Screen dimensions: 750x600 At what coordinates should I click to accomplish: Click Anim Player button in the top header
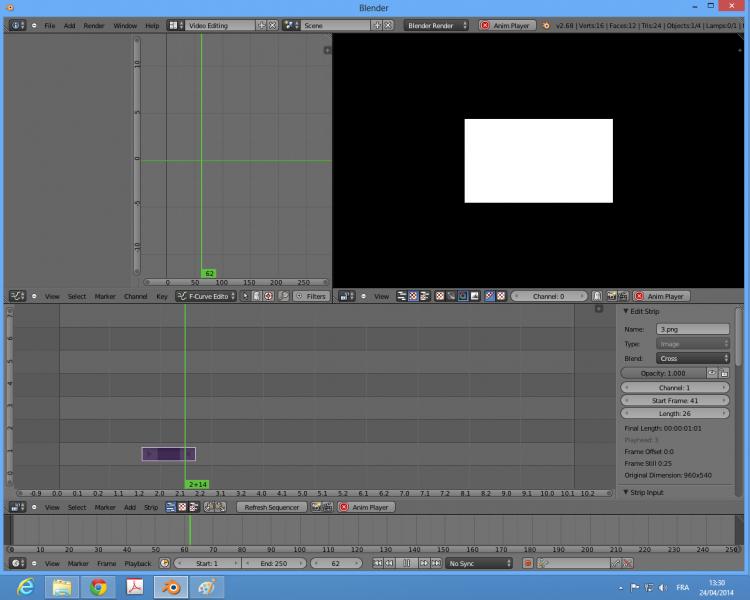click(x=507, y=25)
